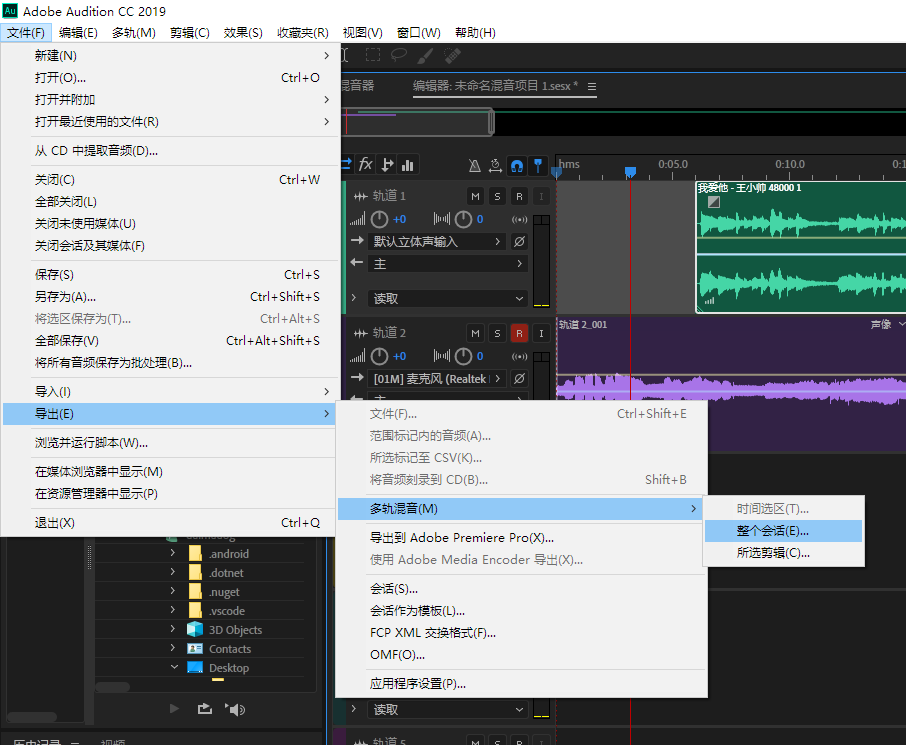906x745 pixels.
Task: Open 编辑(E) menu in menu bar
Action: tap(78, 33)
